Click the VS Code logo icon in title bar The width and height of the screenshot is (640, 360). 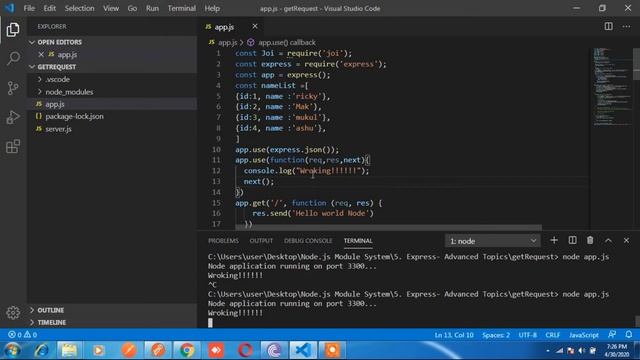click(9, 8)
